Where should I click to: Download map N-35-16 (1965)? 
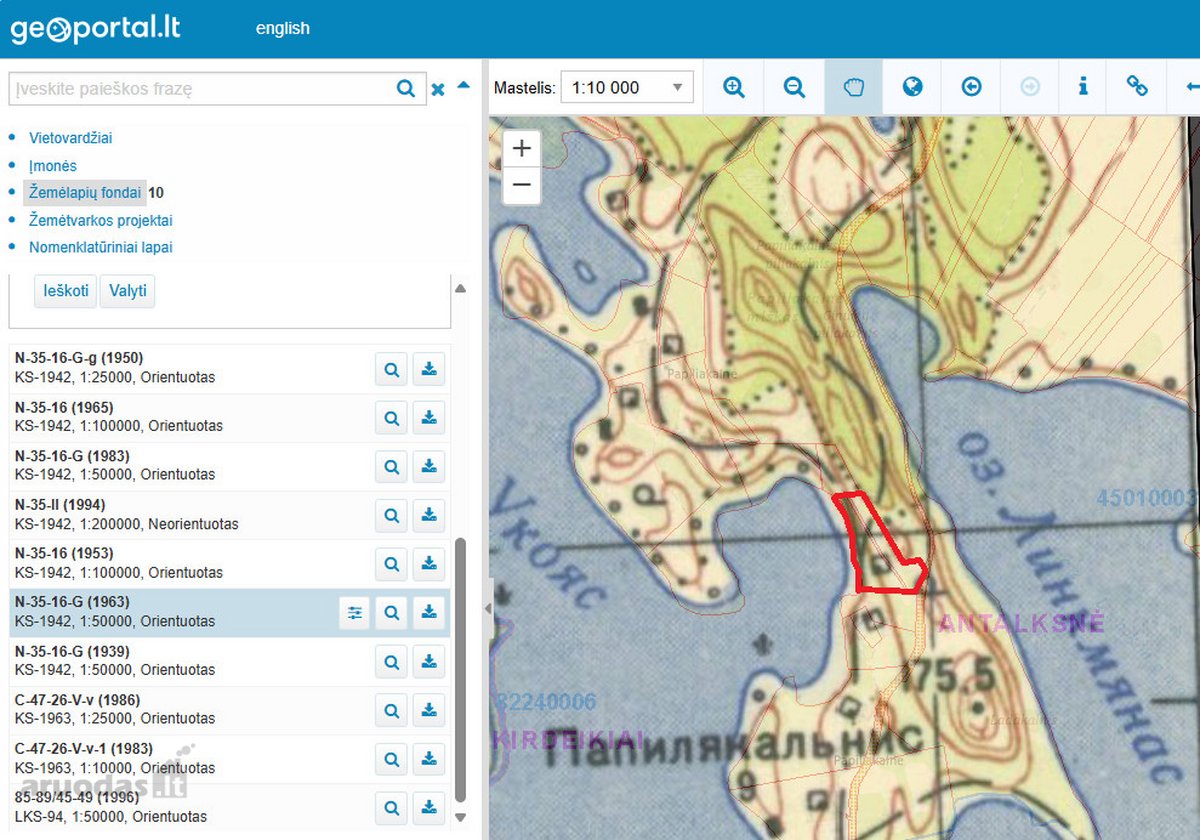pyautogui.click(x=429, y=417)
